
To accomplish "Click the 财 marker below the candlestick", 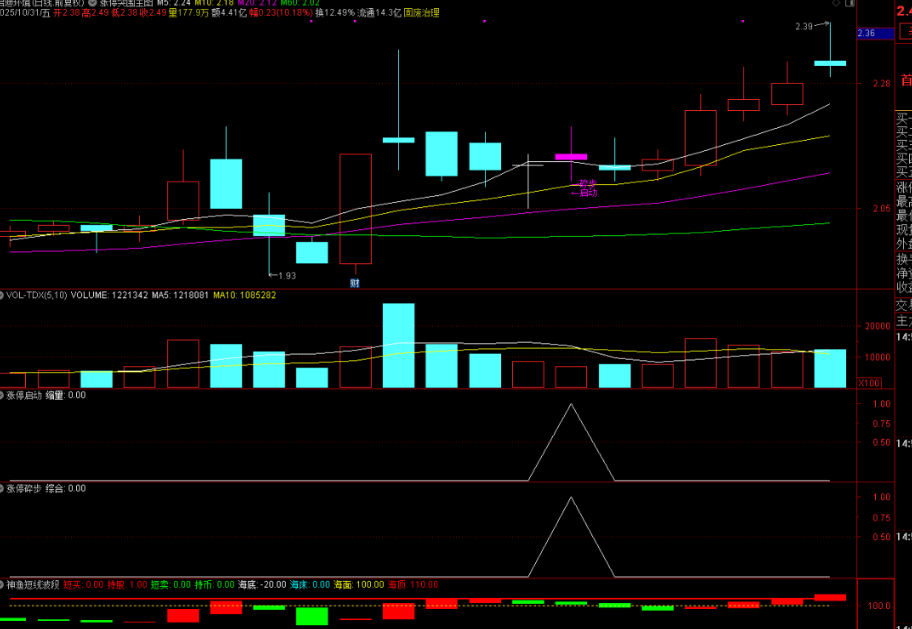I will point(355,283).
